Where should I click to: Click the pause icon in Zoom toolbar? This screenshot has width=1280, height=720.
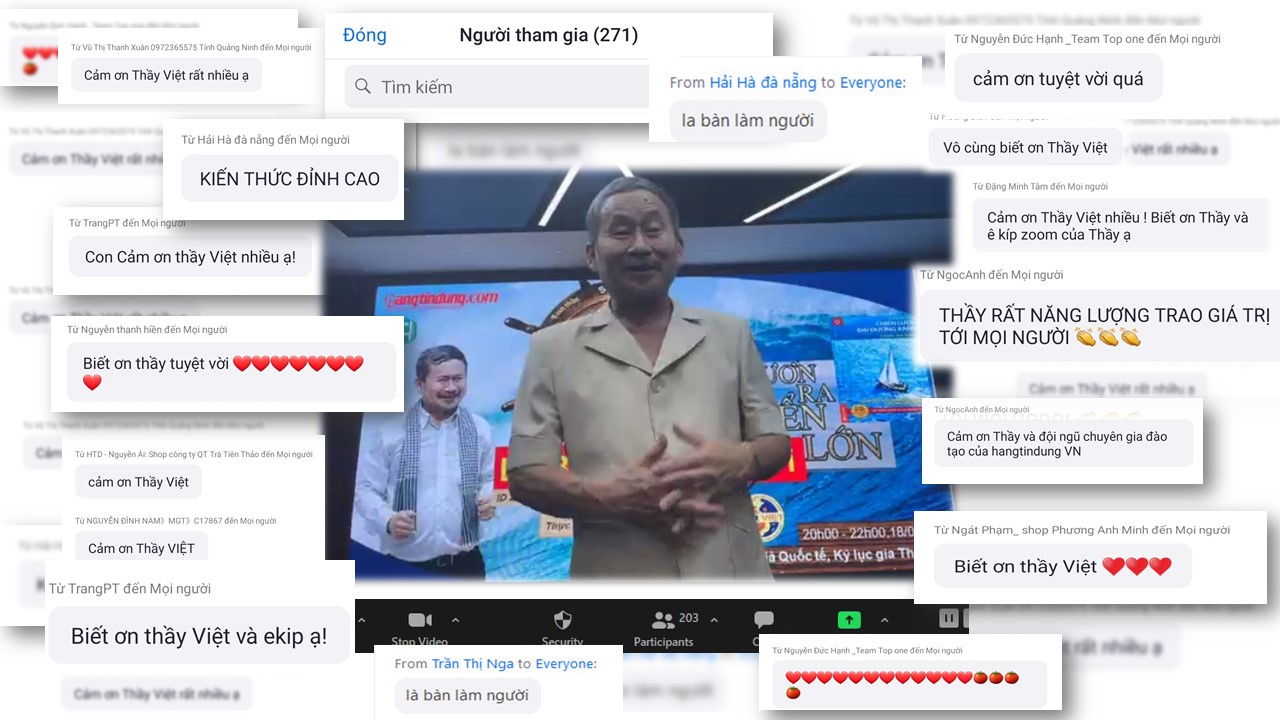949,619
